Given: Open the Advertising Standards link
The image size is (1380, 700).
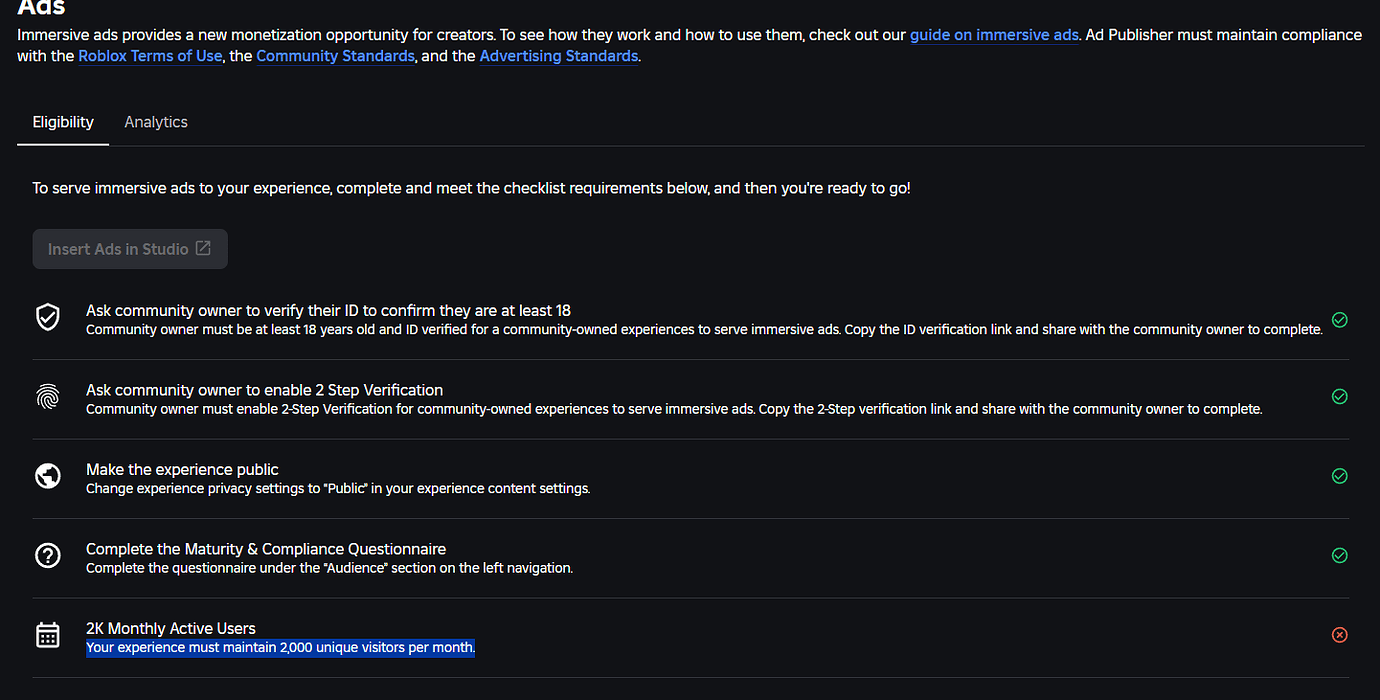Looking at the screenshot, I should pos(558,56).
